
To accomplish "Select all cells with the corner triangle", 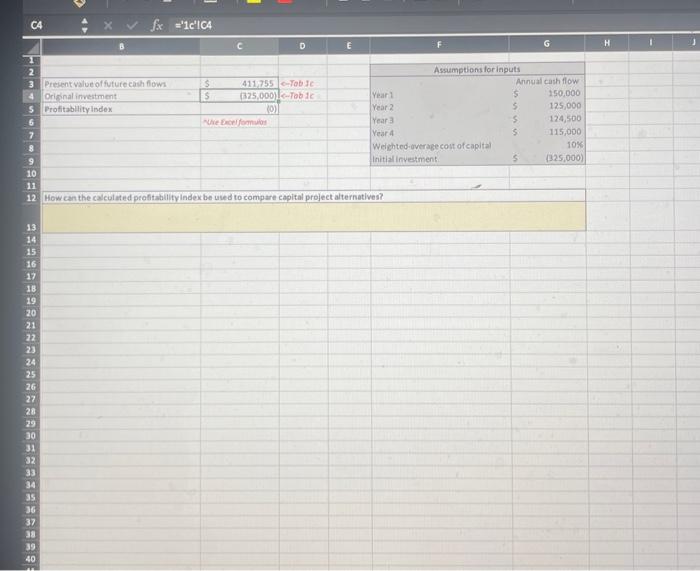I will click(32, 47).
